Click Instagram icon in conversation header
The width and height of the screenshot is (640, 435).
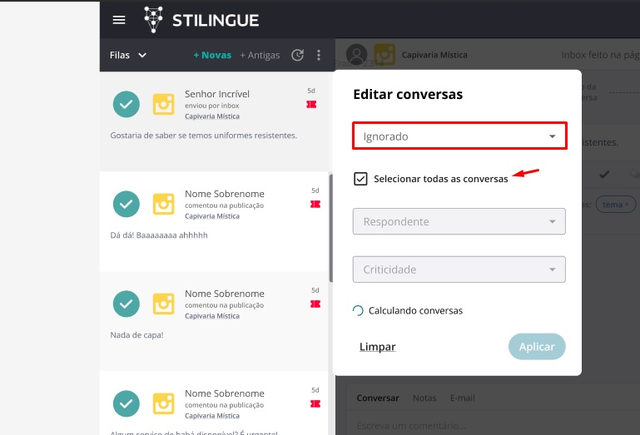384,54
